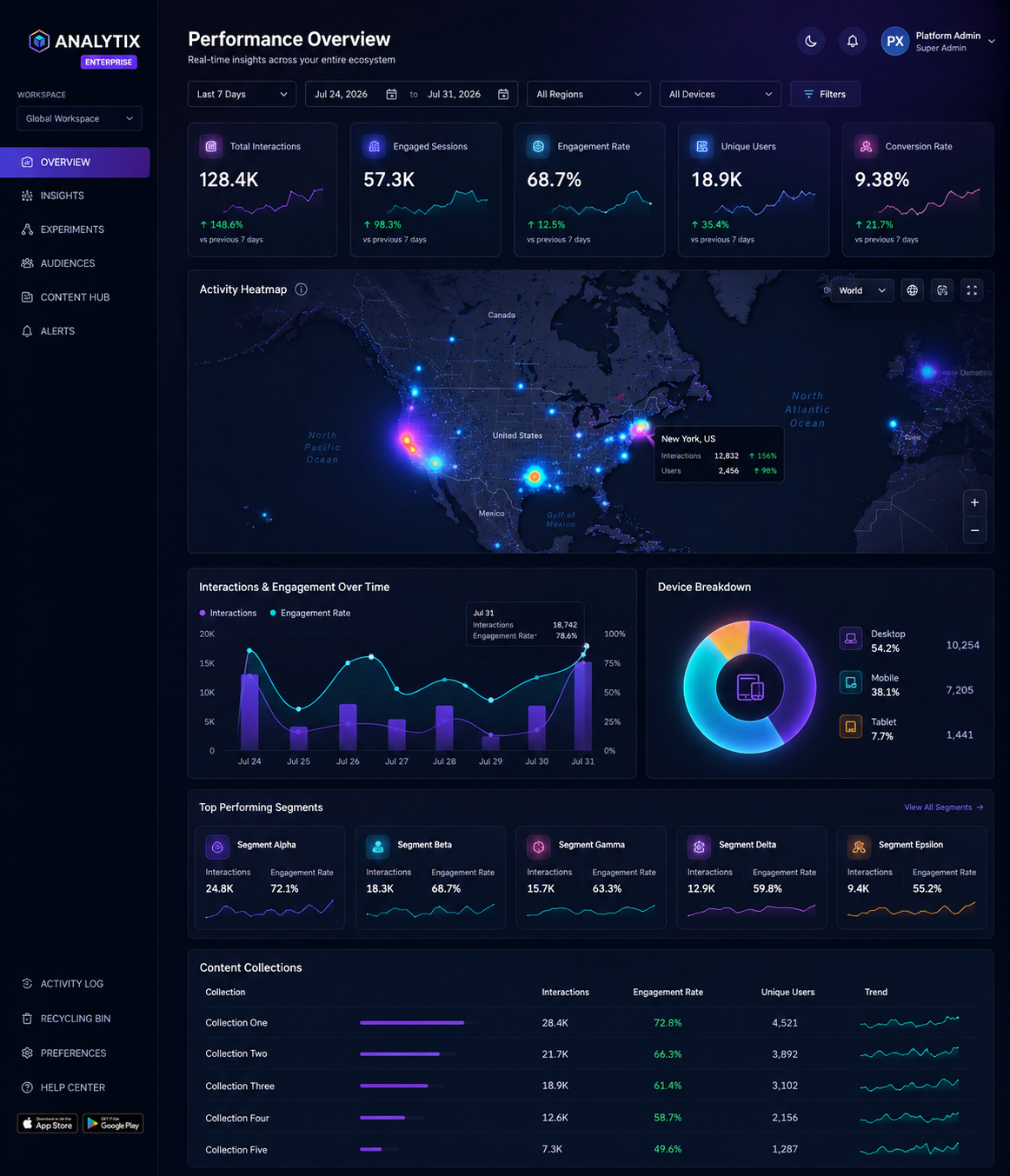
Task: Click heatmap layer settings icon beside globe
Action: pyautogui.click(x=942, y=290)
